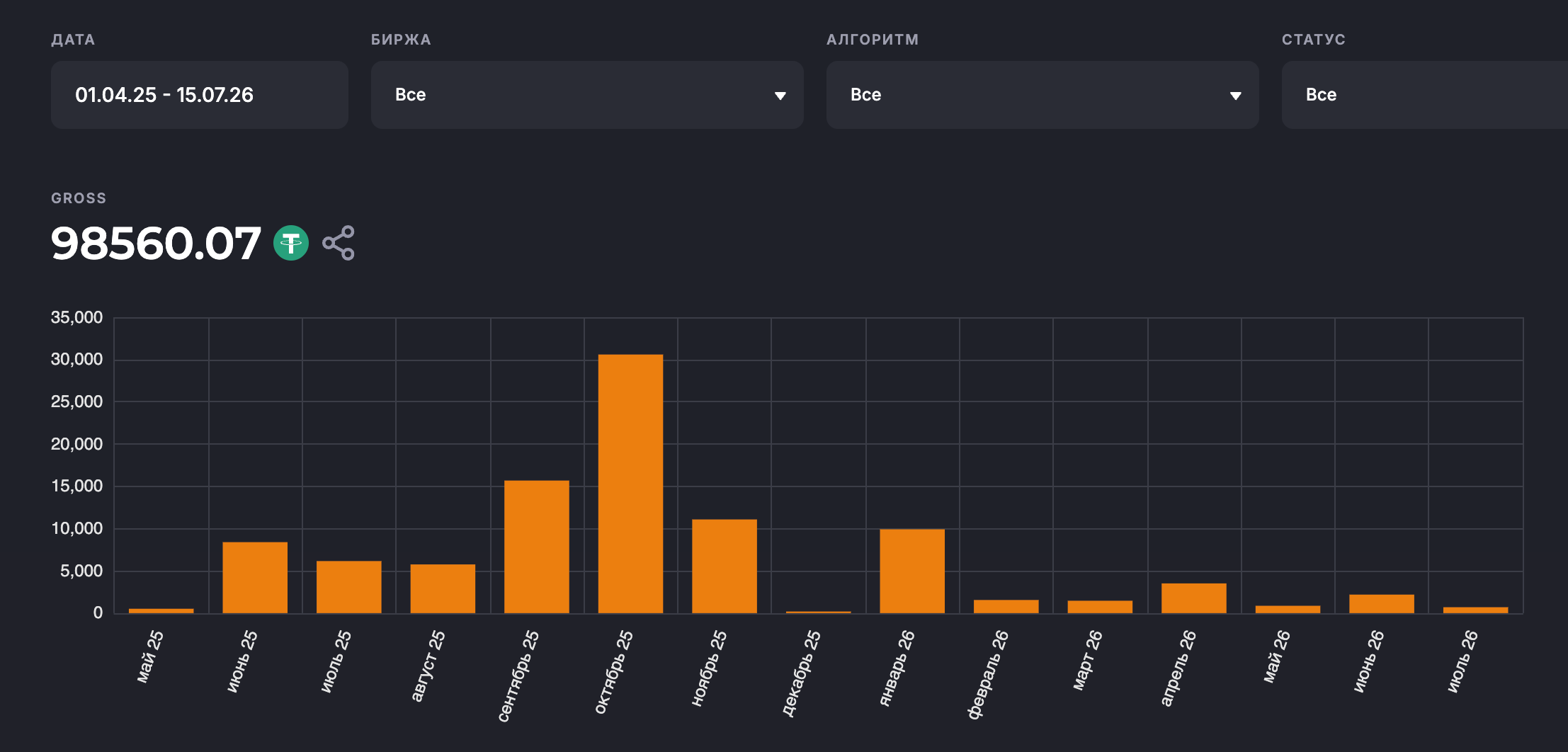
Task: Click the 98560.07 gross value
Action: tap(156, 243)
